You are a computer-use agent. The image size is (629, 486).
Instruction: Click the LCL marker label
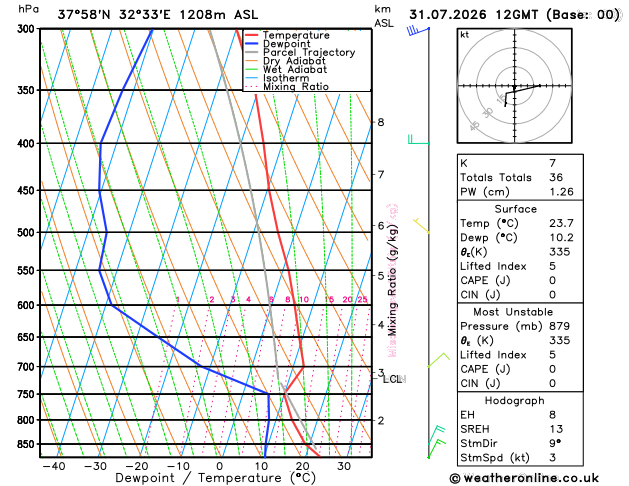392,379
